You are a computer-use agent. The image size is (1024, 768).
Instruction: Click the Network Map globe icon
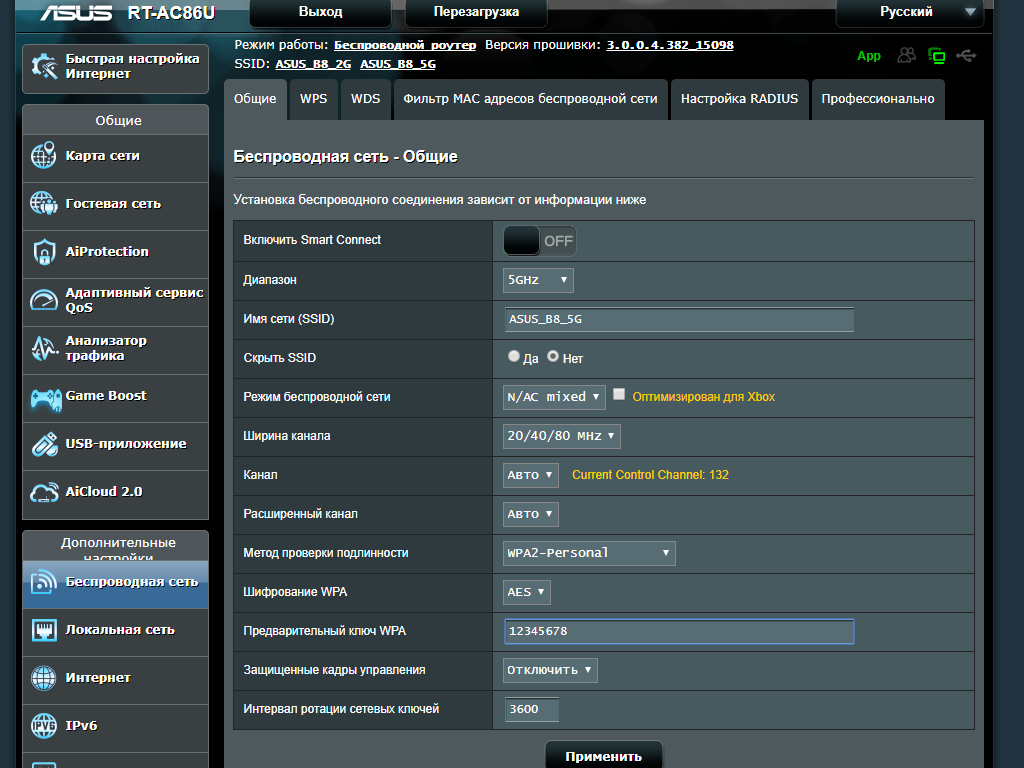(44, 155)
